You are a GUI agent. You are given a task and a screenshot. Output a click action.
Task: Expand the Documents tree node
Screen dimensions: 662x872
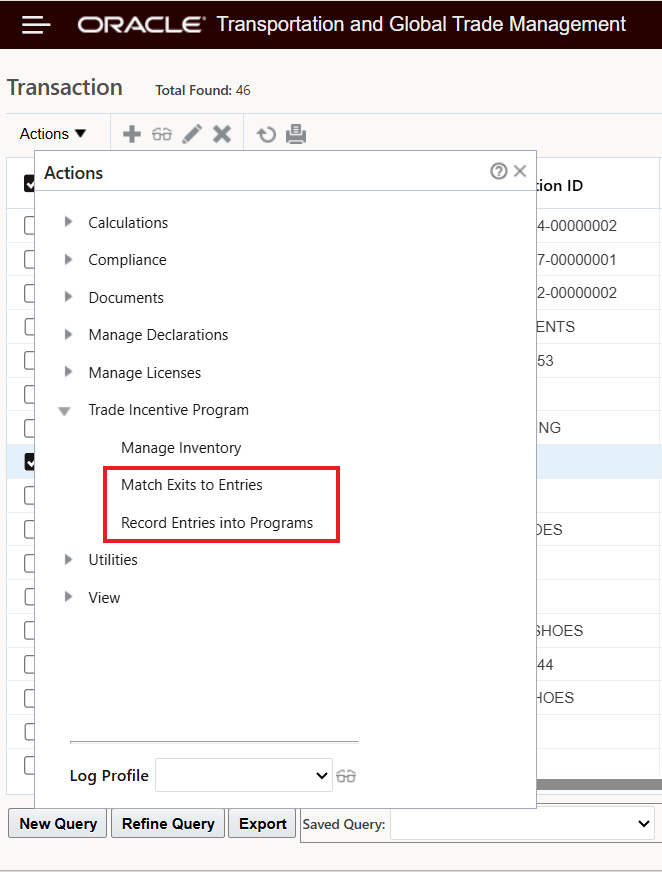pyautogui.click(x=68, y=297)
